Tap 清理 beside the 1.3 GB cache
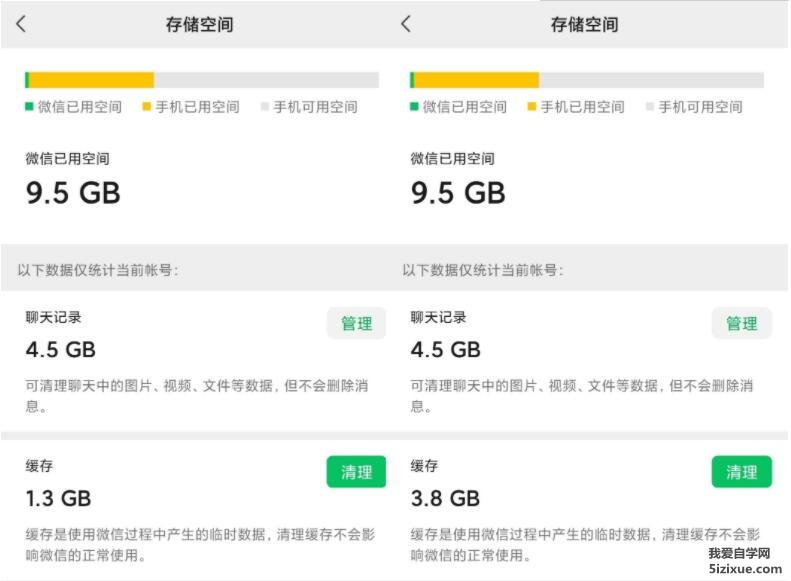Image resolution: width=791 pixels, height=581 pixels. tap(356, 472)
